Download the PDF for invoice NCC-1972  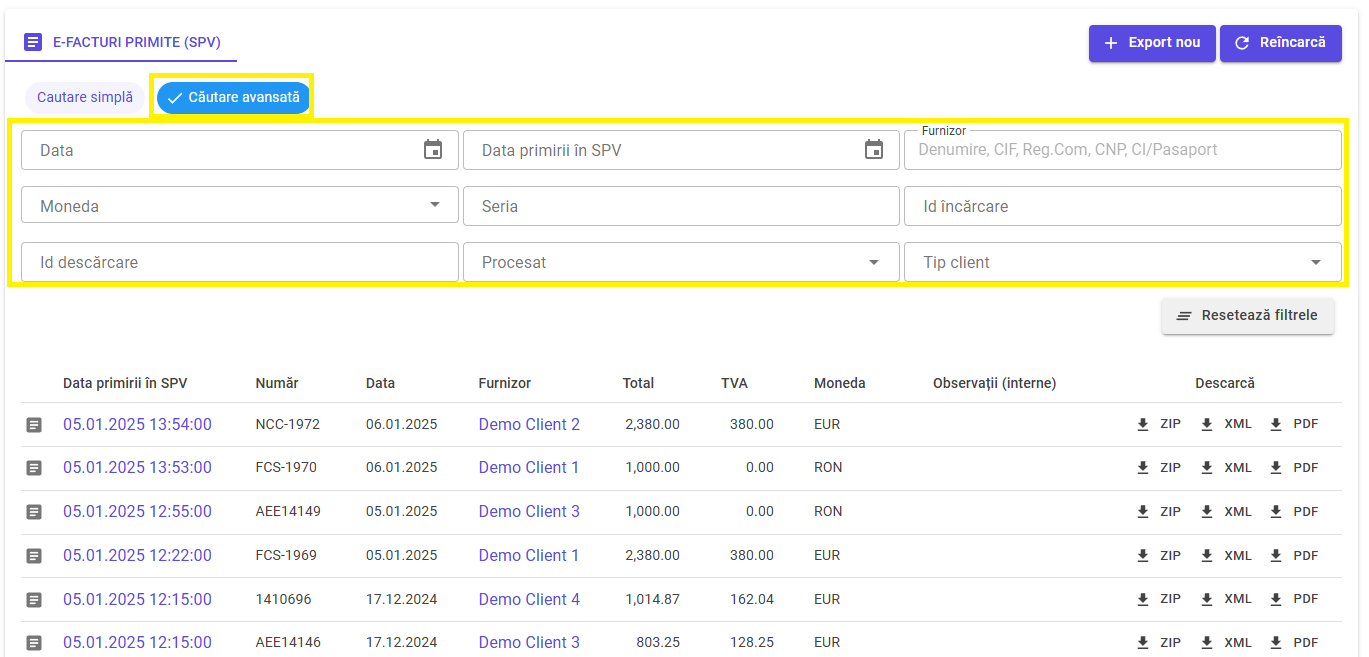tap(1294, 424)
